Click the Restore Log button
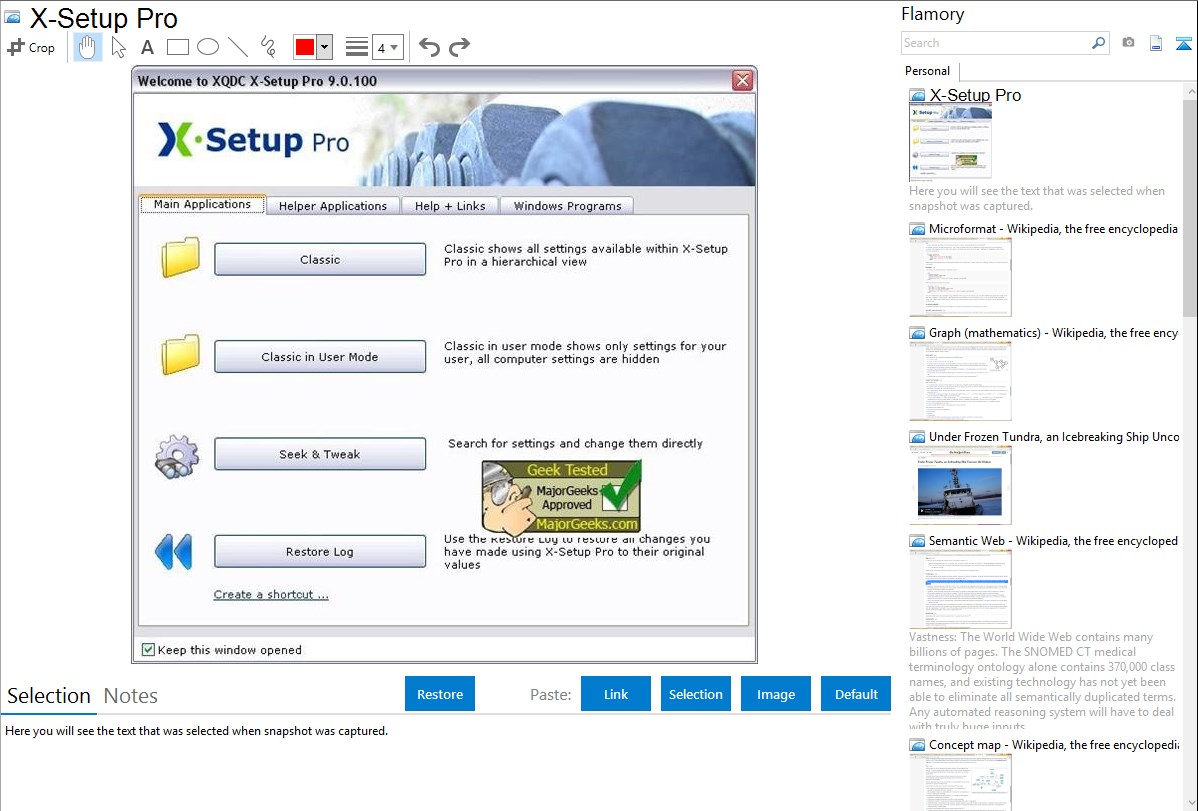Viewport: 1198px width, 811px height. tap(320, 551)
